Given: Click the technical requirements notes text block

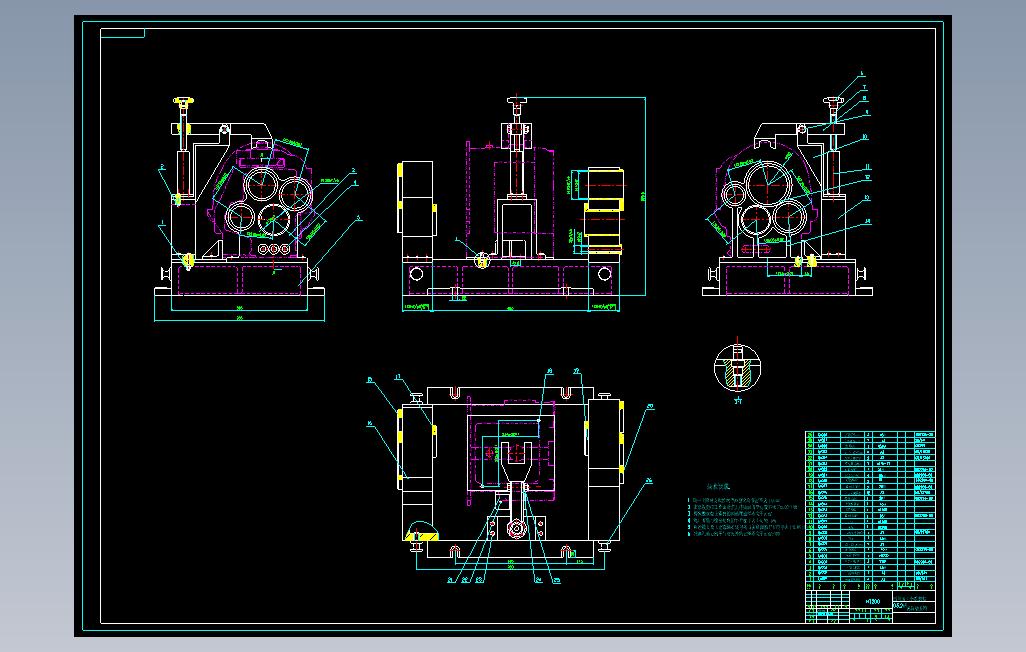Looking at the screenshot, I should click(745, 511).
